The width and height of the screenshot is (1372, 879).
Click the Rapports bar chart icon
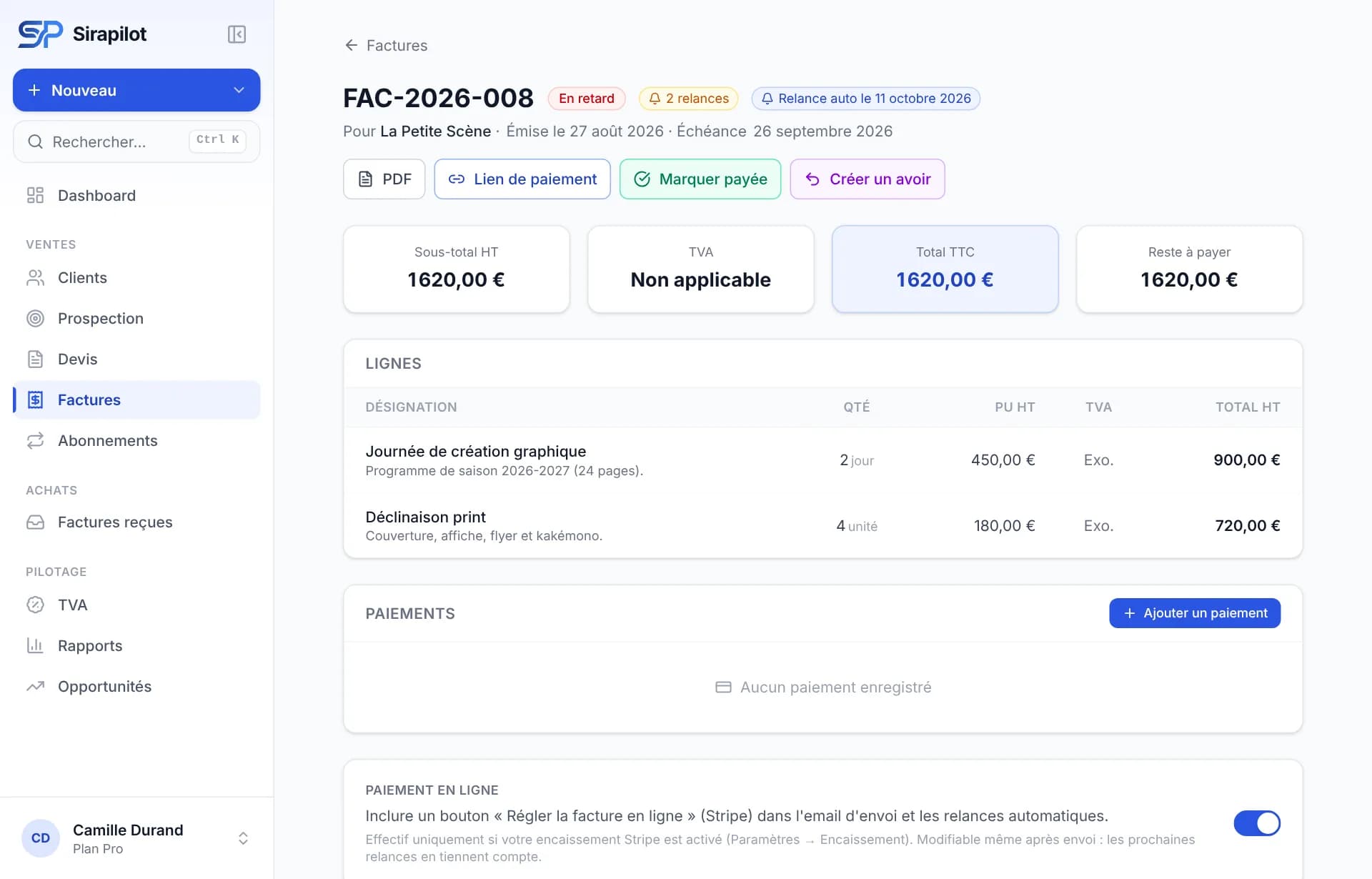tap(35, 645)
